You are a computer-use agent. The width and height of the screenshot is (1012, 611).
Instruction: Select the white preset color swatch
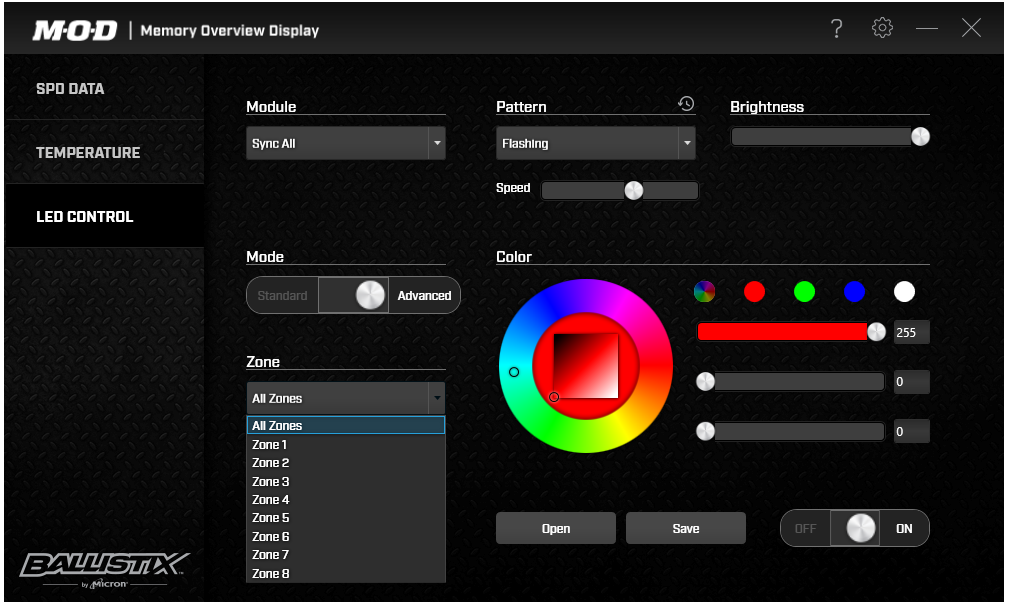point(904,292)
